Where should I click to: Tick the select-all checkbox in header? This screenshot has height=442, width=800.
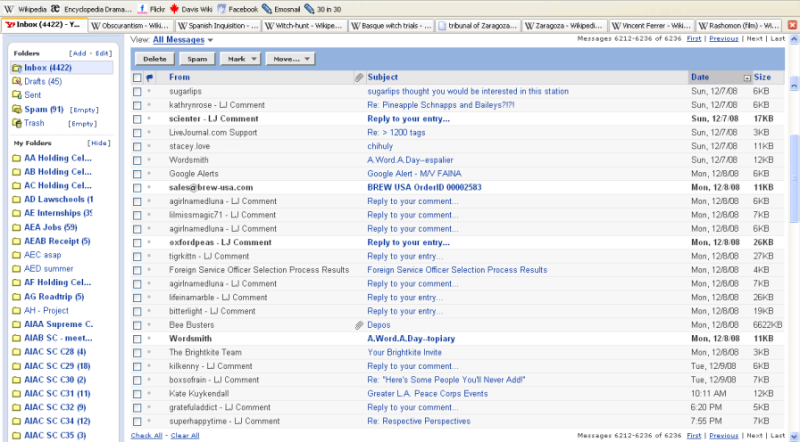click(137, 78)
